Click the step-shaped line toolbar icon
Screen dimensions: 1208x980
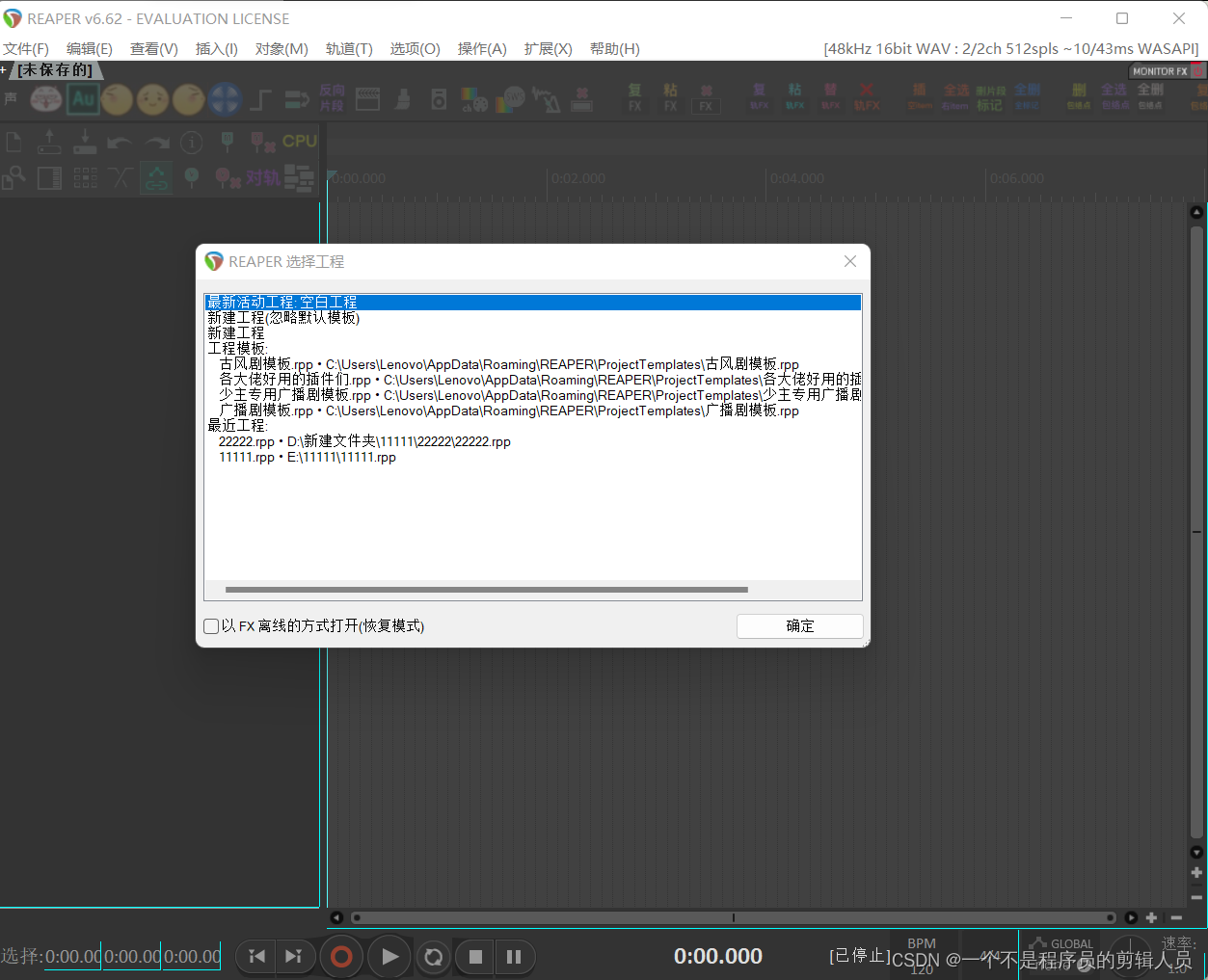[260, 98]
